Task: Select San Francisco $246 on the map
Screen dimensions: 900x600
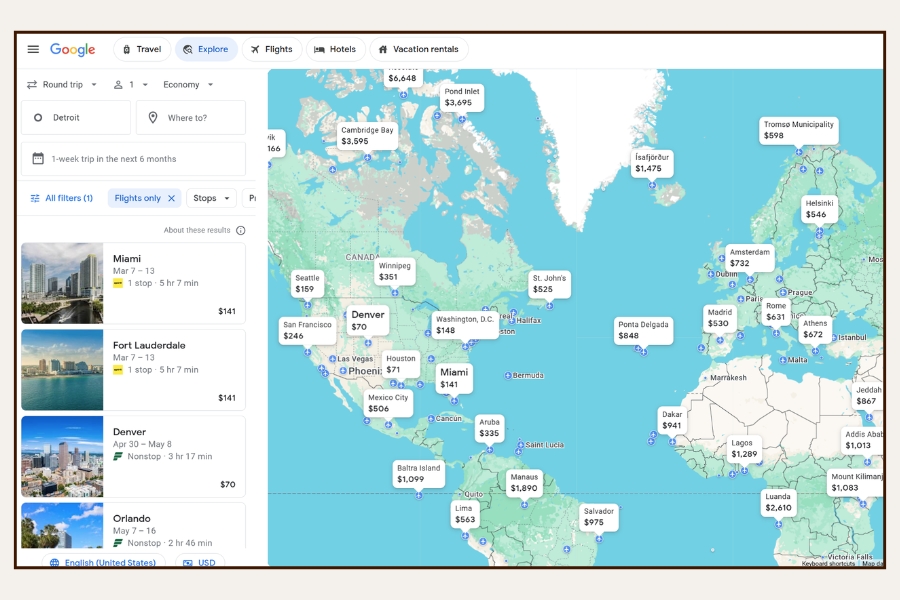Action: [x=307, y=330]
